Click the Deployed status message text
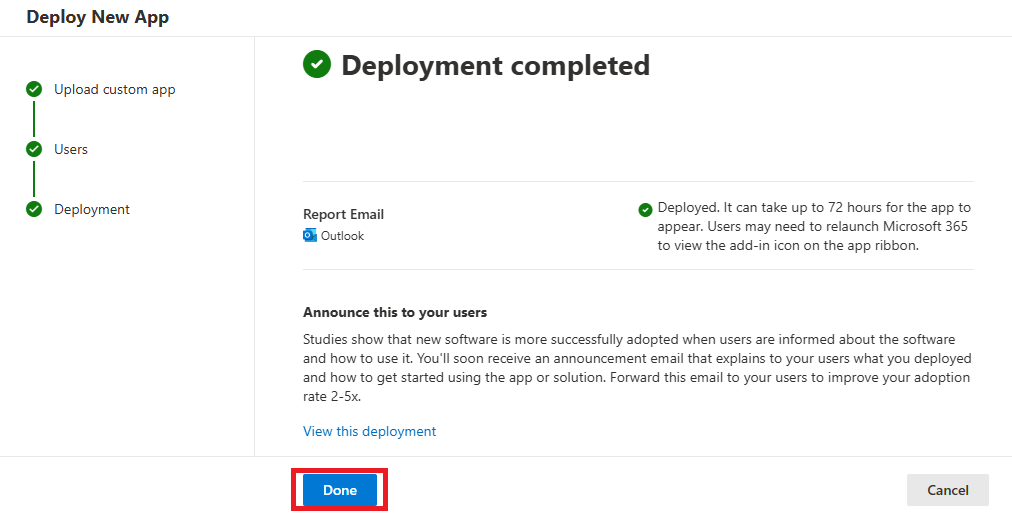The width and height of the screenshot is (1012, 516). tap(813, 226)
